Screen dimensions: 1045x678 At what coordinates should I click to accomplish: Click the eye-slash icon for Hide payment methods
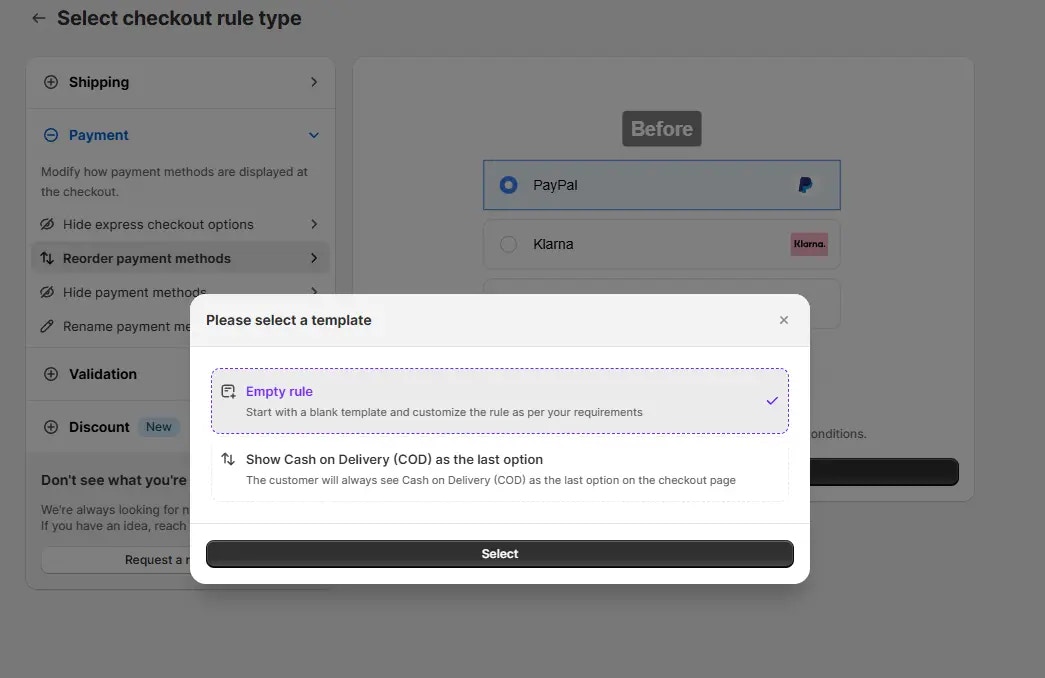[47, 292]
